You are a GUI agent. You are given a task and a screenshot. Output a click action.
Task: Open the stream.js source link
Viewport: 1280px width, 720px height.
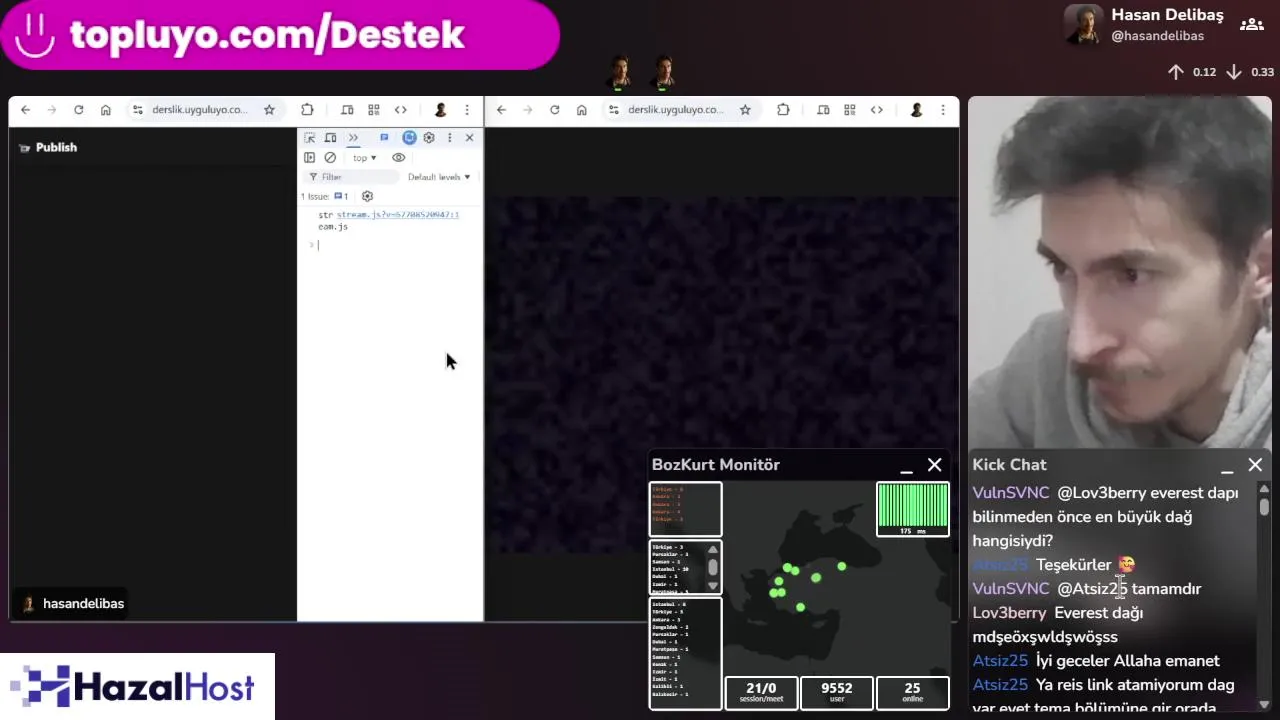click(398, 215)
